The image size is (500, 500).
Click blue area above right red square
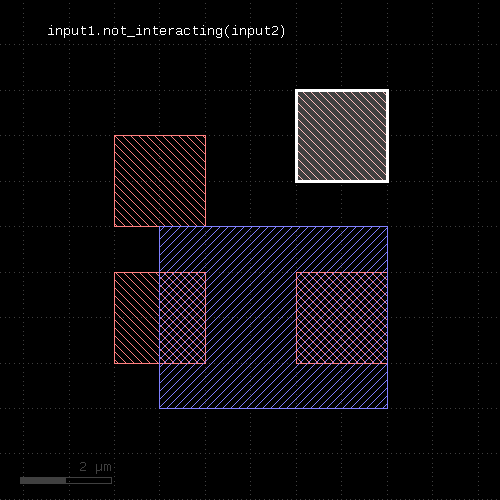point(342,249)
